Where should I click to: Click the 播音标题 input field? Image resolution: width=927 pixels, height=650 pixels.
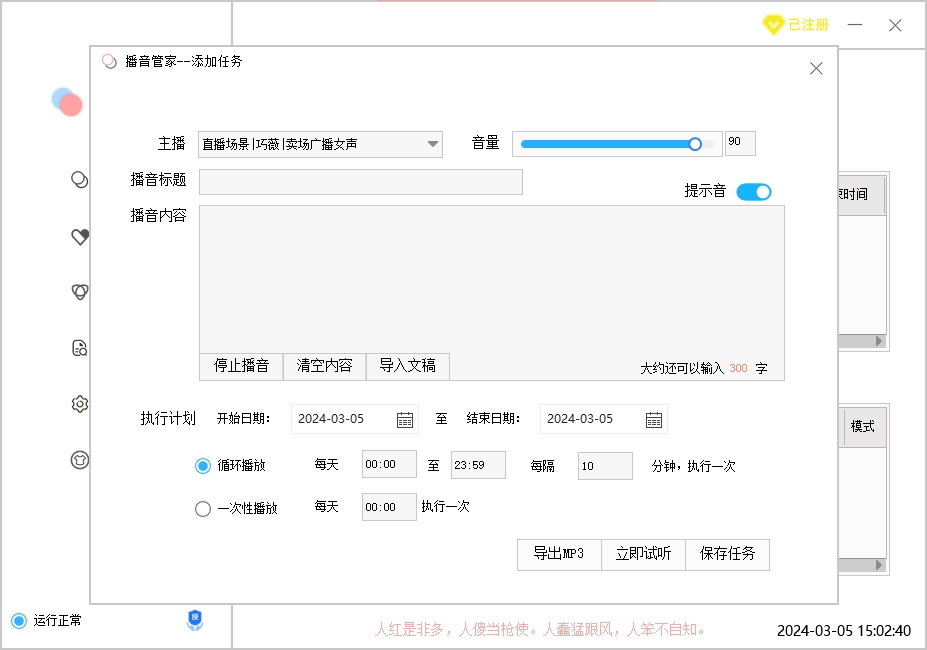pyautogui.click(x=361, y=182)
